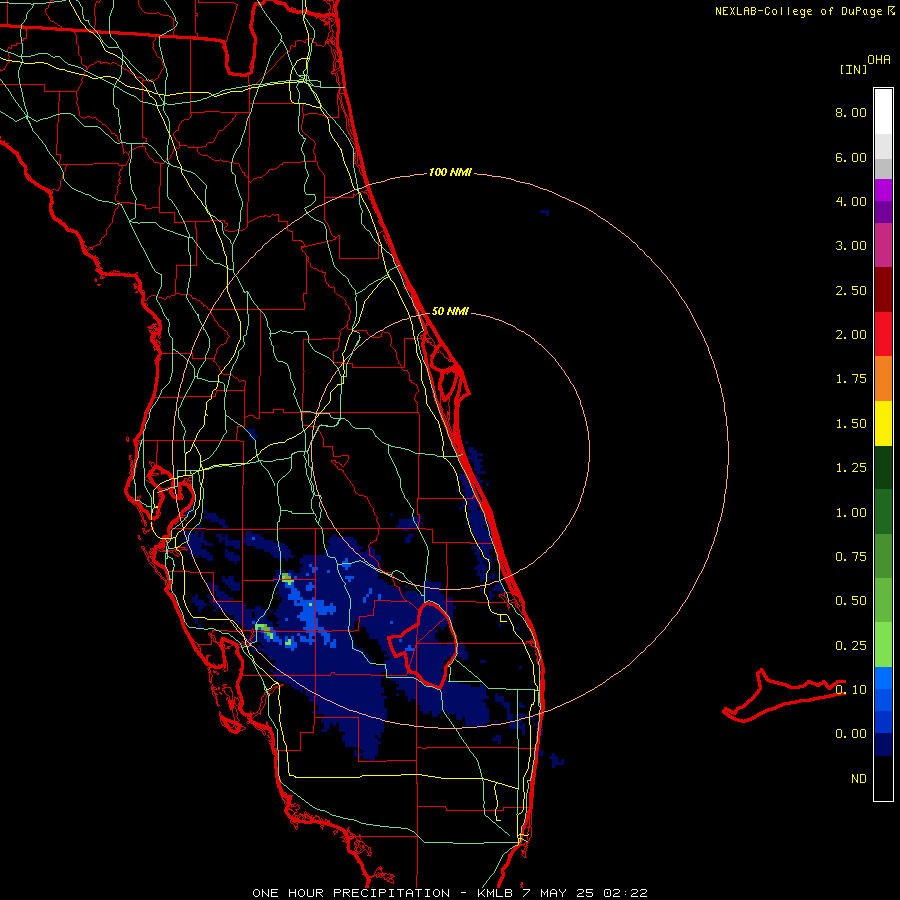Click the OHA product label
The image size is (900, 900).
[879, 59]
